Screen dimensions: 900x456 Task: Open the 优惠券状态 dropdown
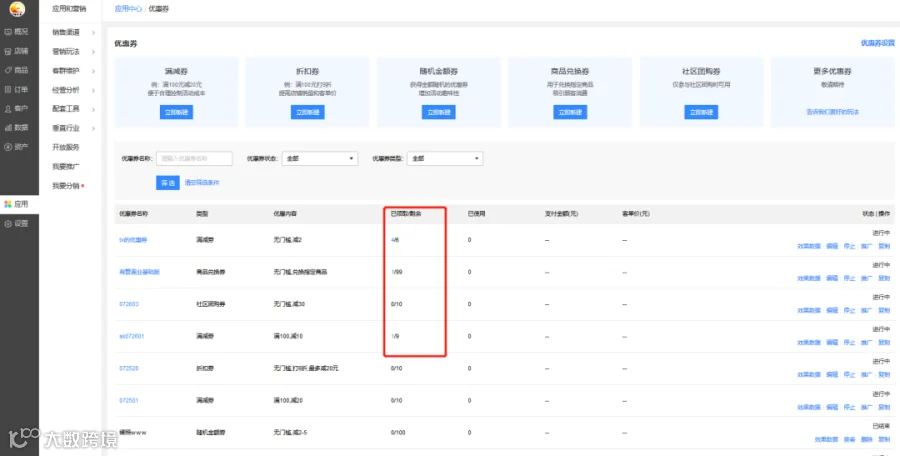[x=320, y=159]
